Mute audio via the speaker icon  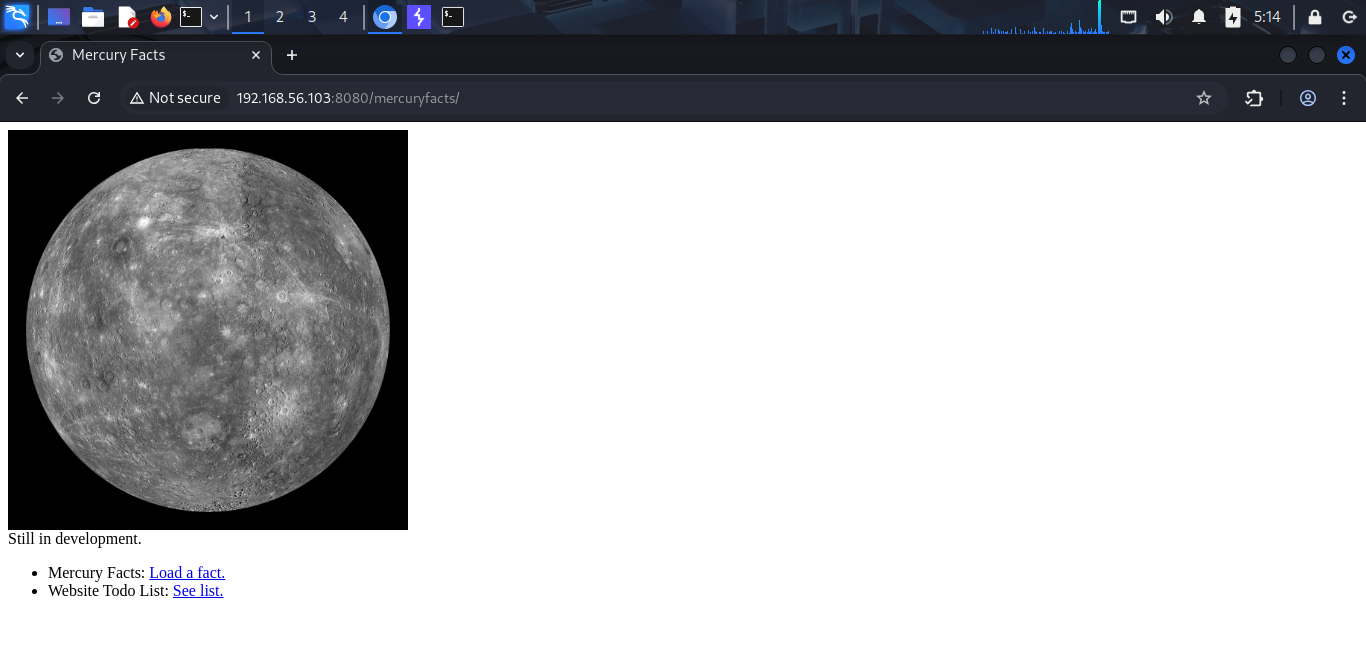(x=1163, y=17)
